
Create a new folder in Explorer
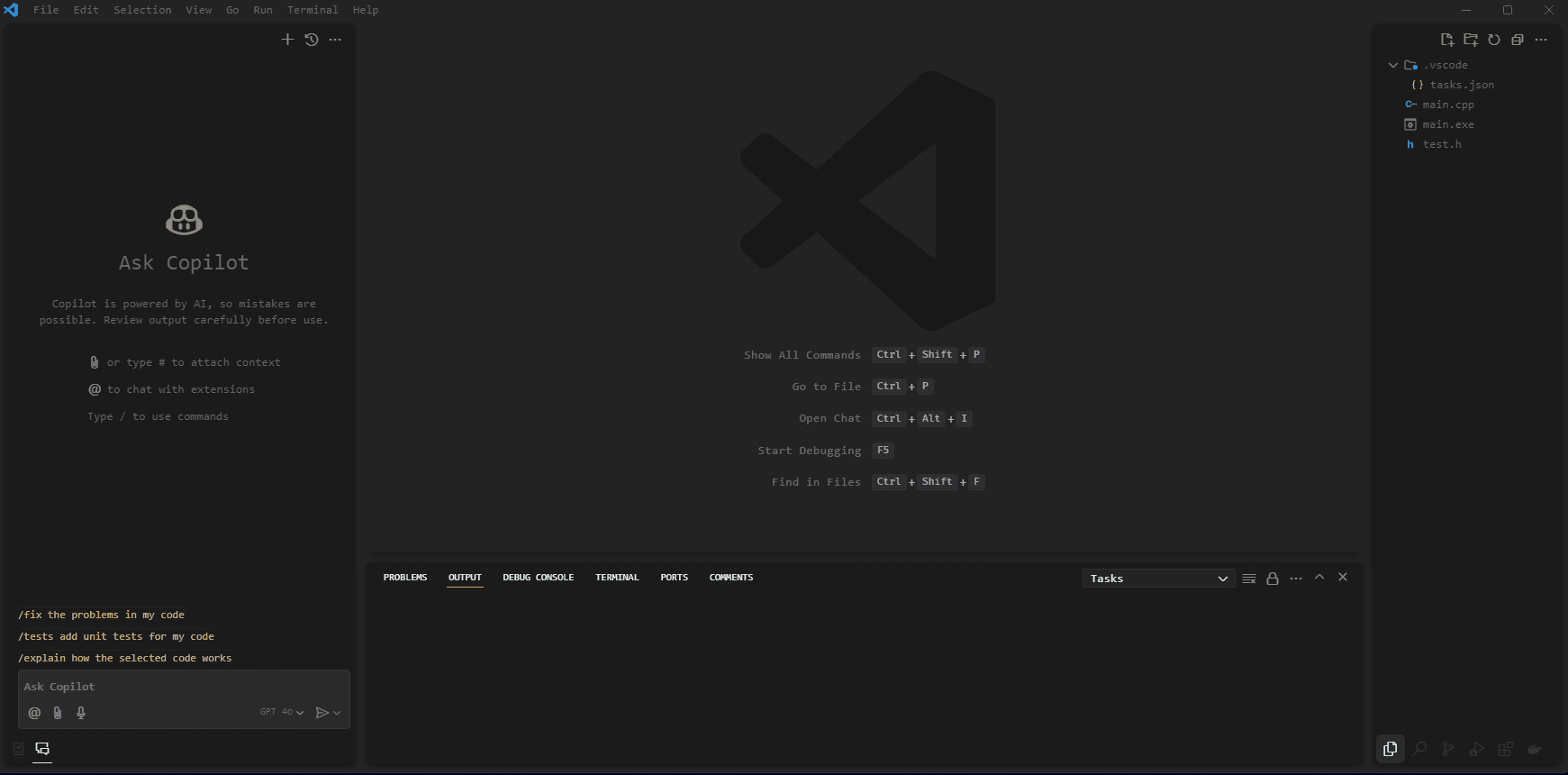click(x=1471, y=40)
